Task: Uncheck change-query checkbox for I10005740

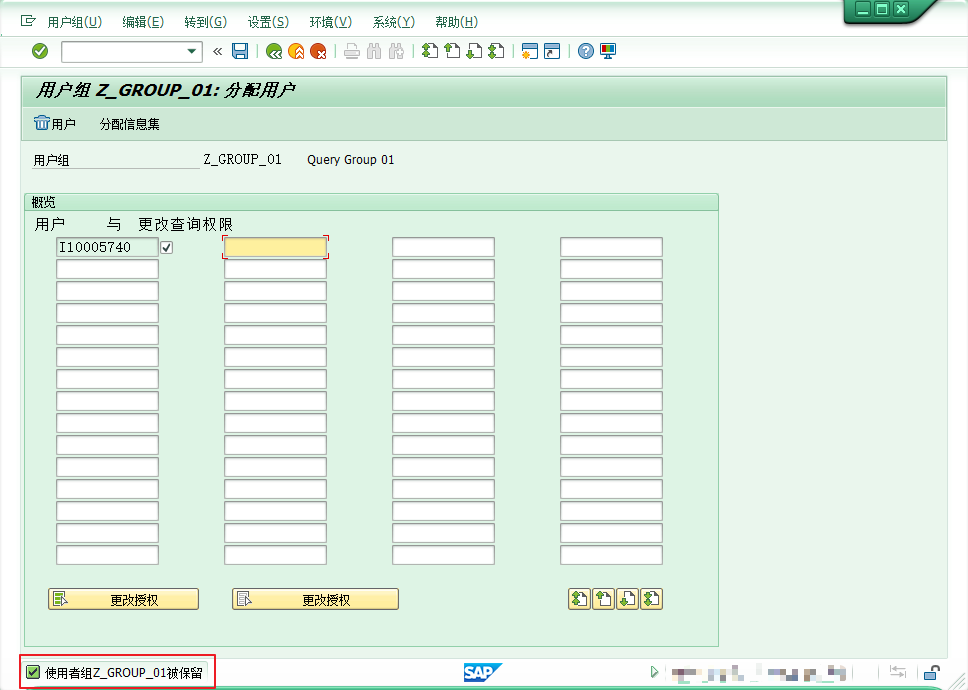Action: 167,247
